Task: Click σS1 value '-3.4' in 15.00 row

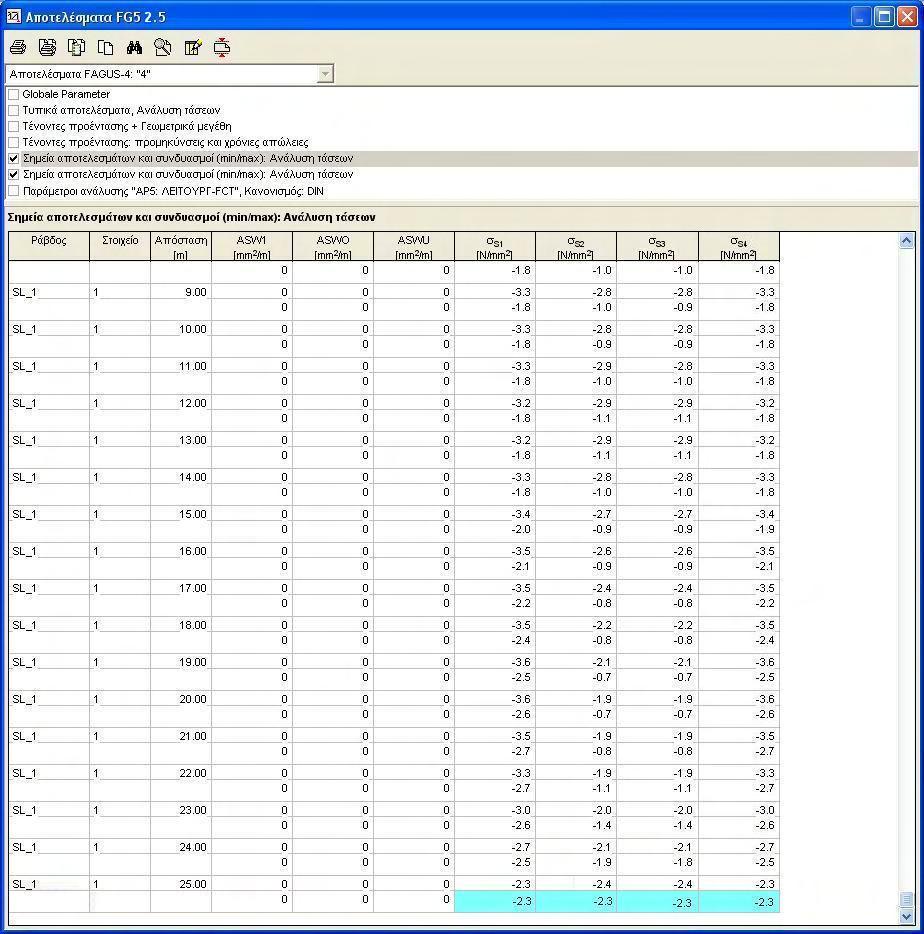Action: [x=494, y=513]
